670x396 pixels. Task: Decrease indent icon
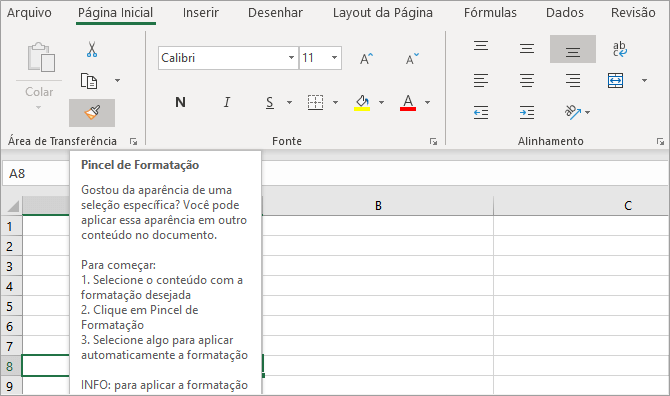(x=481, y=112)
